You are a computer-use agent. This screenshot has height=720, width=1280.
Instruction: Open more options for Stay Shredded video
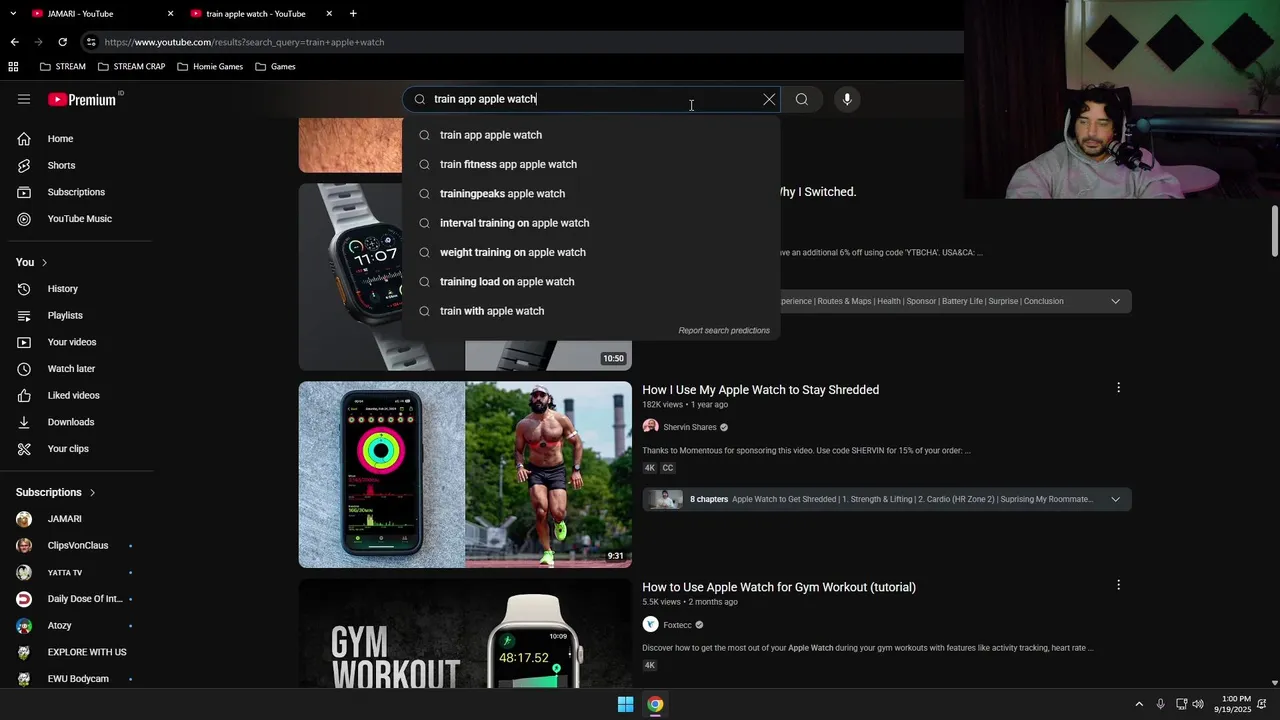[1118, 388]
